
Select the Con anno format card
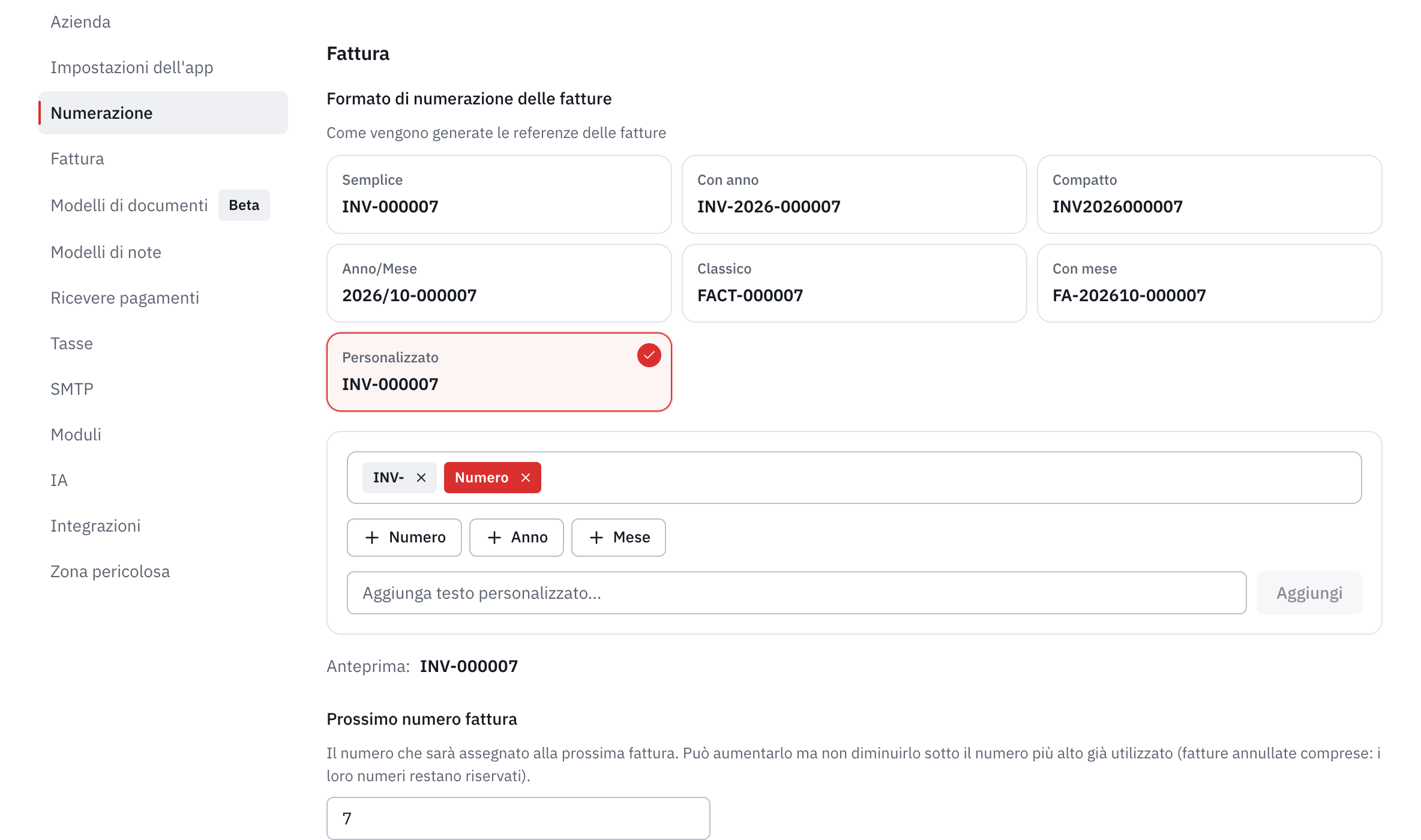[x=854, y=194]
